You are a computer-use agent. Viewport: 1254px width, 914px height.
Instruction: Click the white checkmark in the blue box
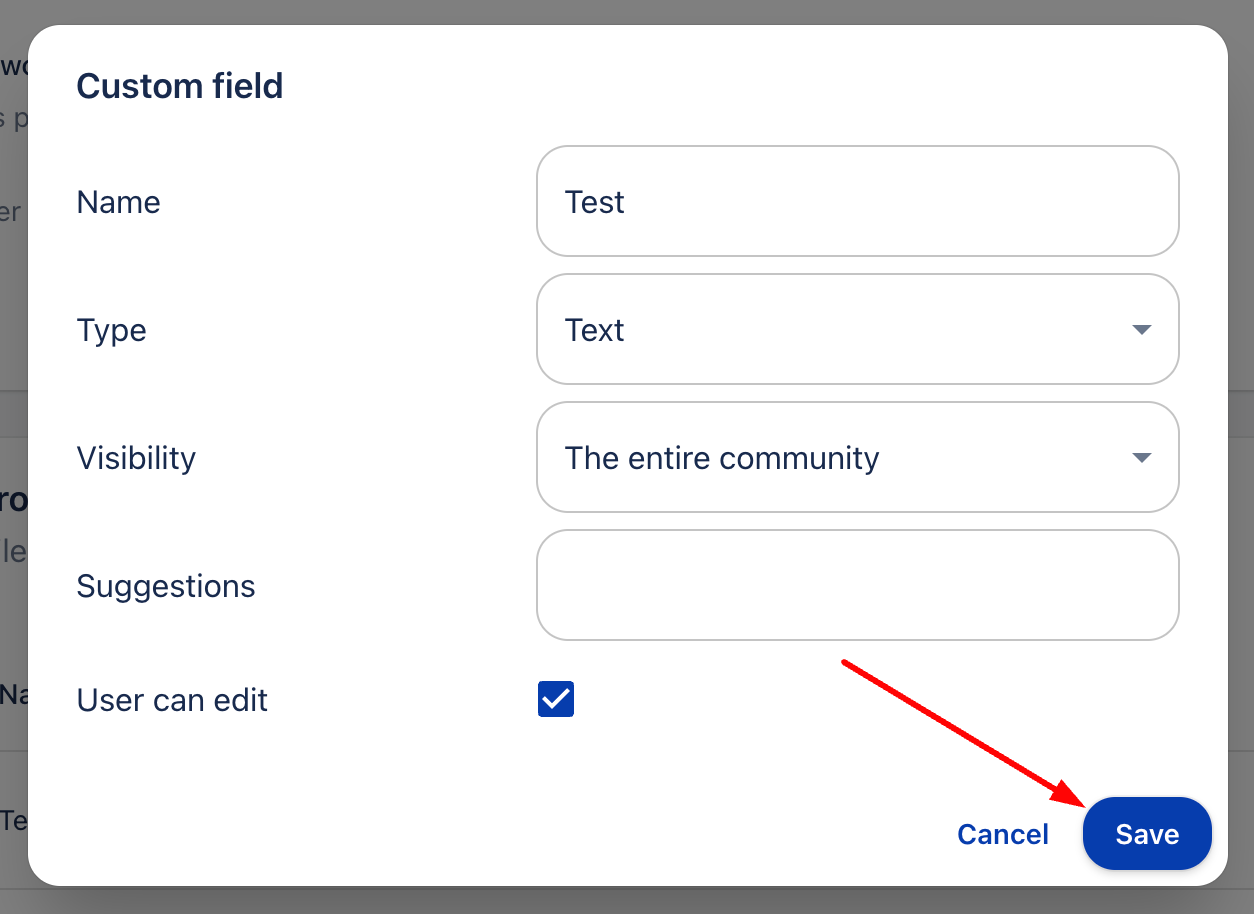556,699
